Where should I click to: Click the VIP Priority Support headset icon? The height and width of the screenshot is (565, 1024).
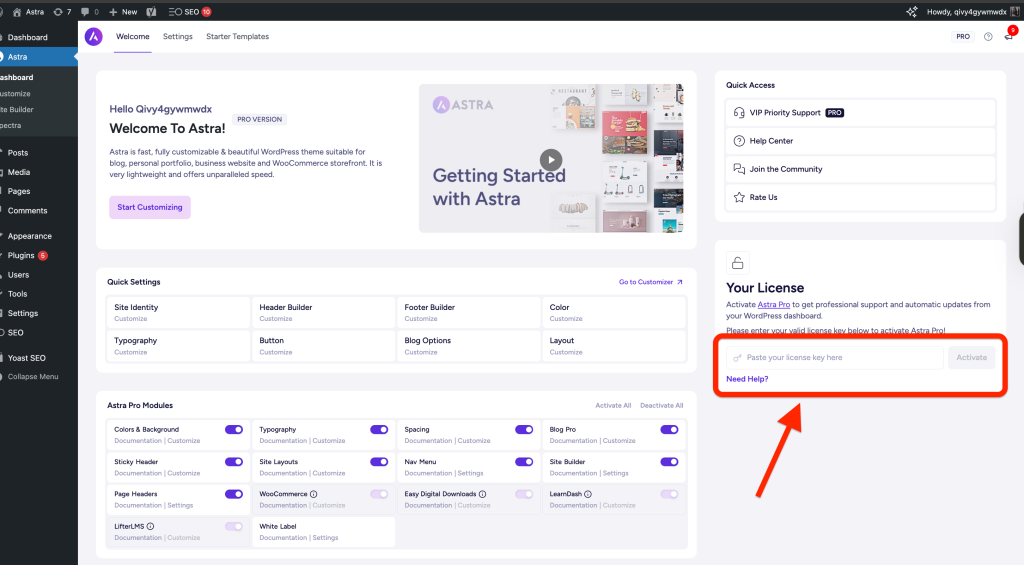(739, 113)
